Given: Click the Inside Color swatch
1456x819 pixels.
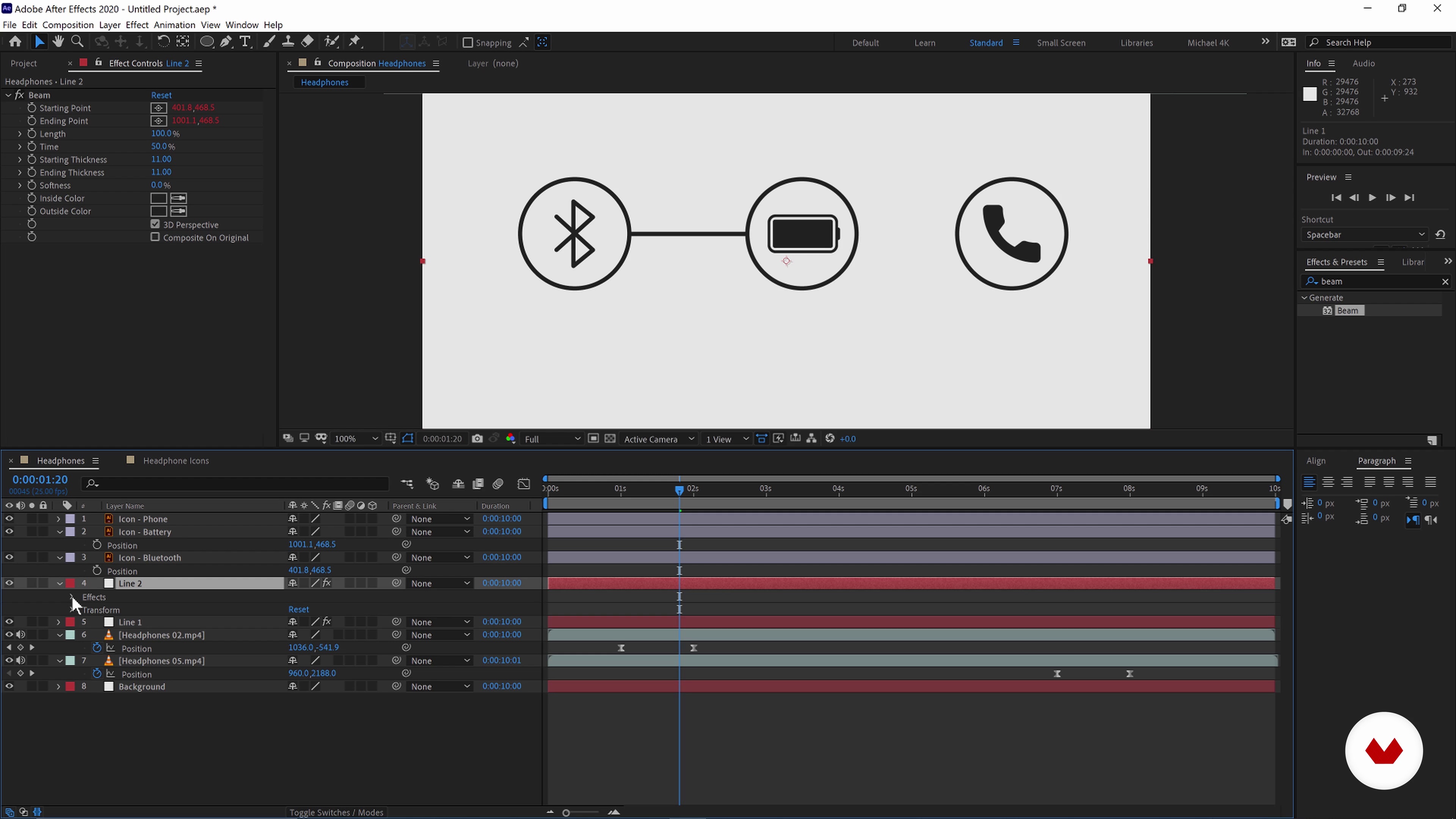Looking at the screenshot, I should [159, 198].
